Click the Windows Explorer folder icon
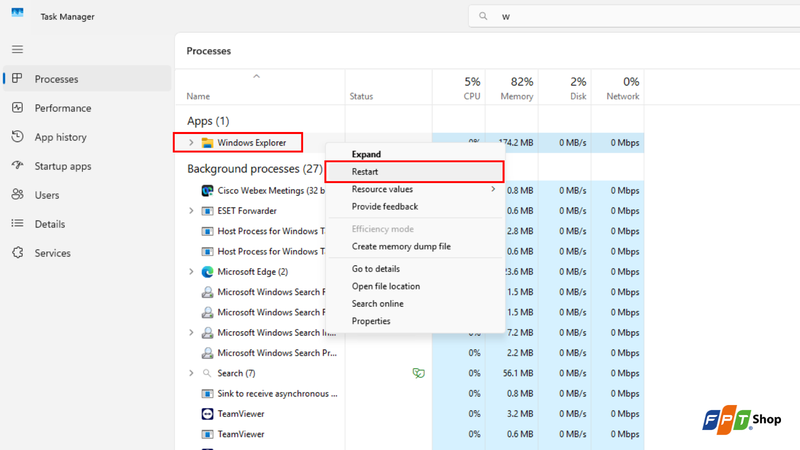800x450 pixels. click(207, 143)
